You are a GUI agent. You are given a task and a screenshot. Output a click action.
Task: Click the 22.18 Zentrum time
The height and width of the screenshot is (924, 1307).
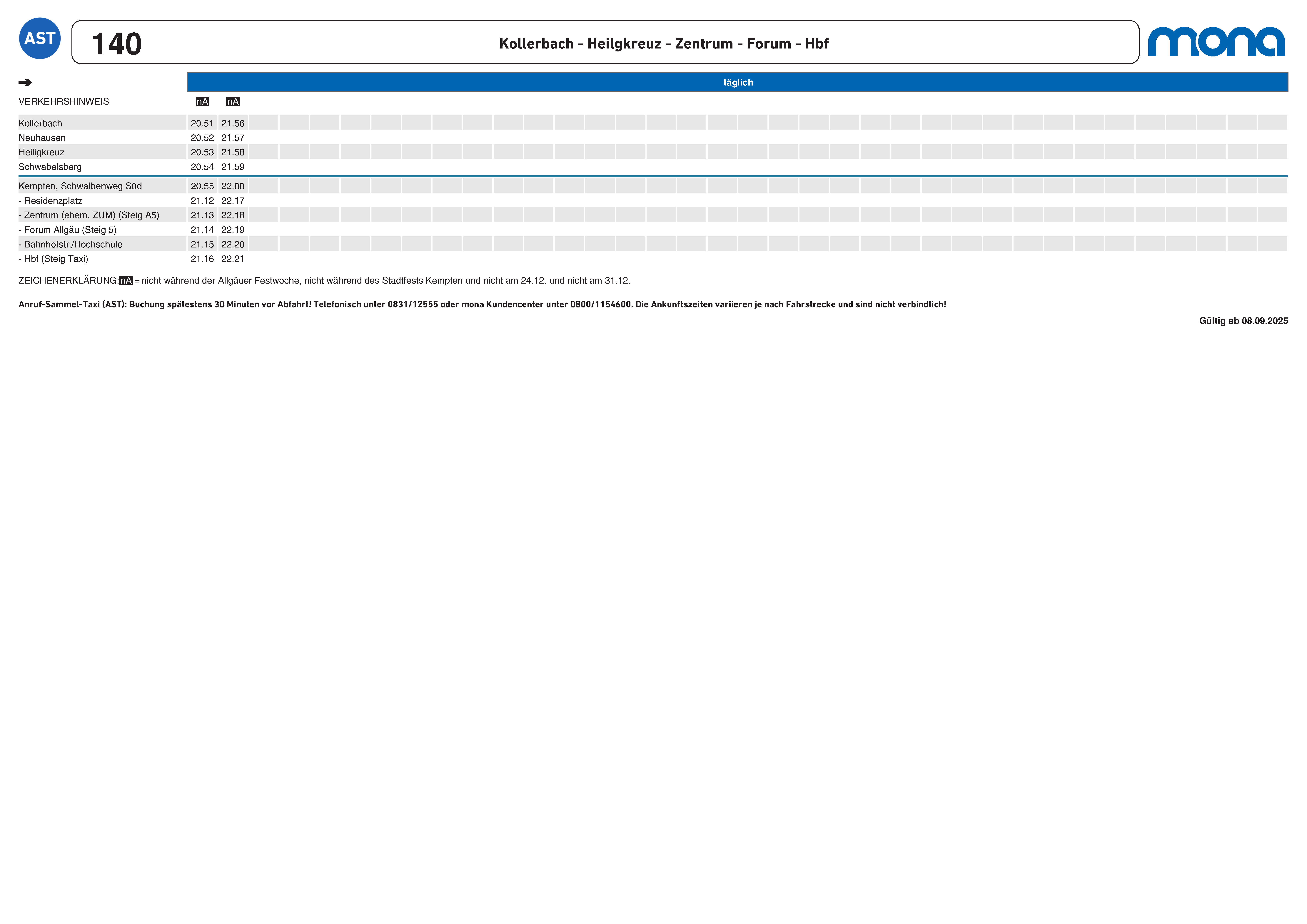(233, 215)
